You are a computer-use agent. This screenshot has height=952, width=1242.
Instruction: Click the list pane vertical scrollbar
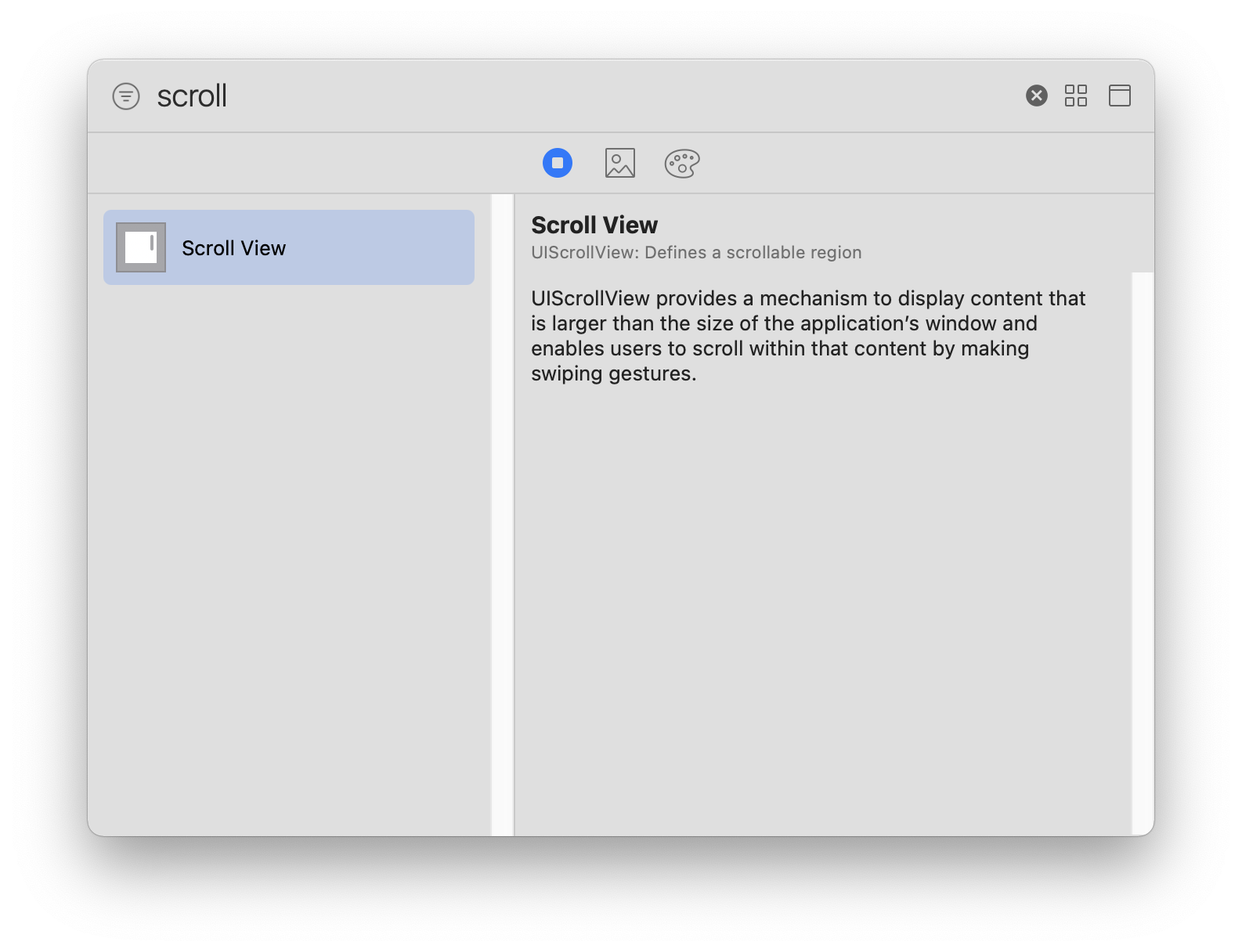[503, 515]
